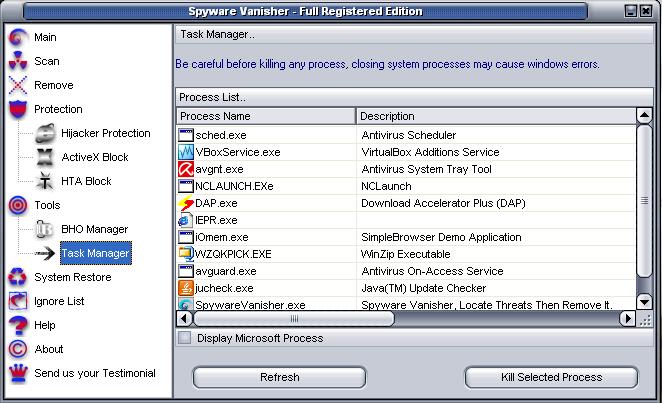Click the IEPR.exe icon

tap(186, 220)
